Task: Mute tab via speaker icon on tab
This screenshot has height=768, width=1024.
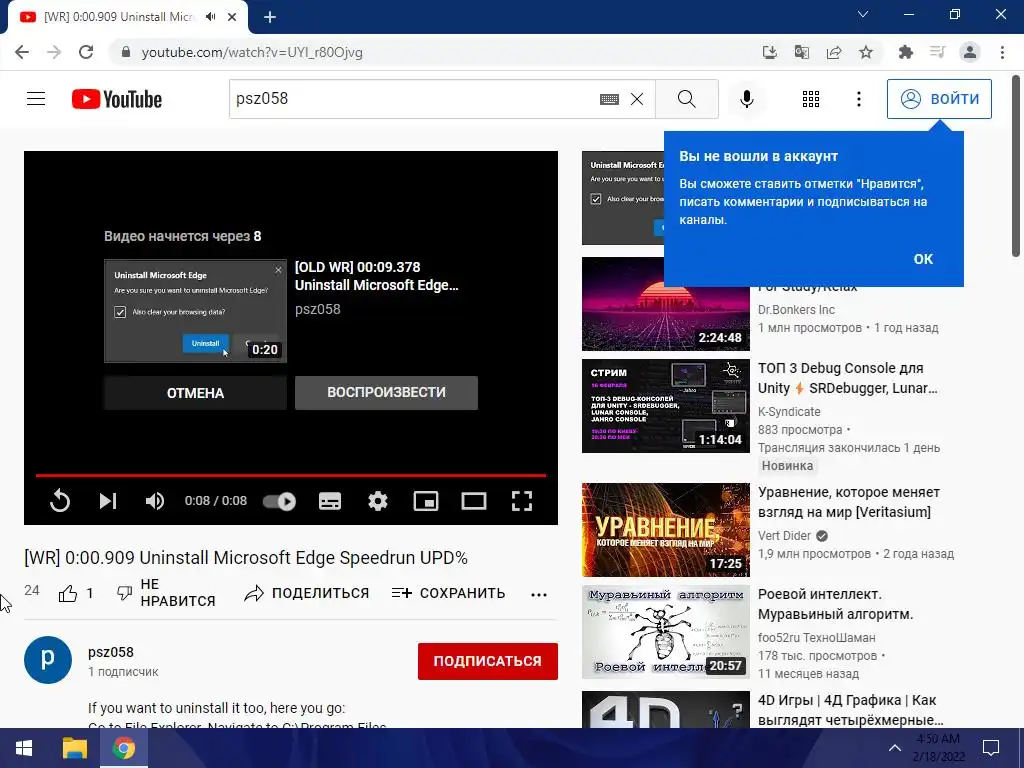Action: click(210, 17)
